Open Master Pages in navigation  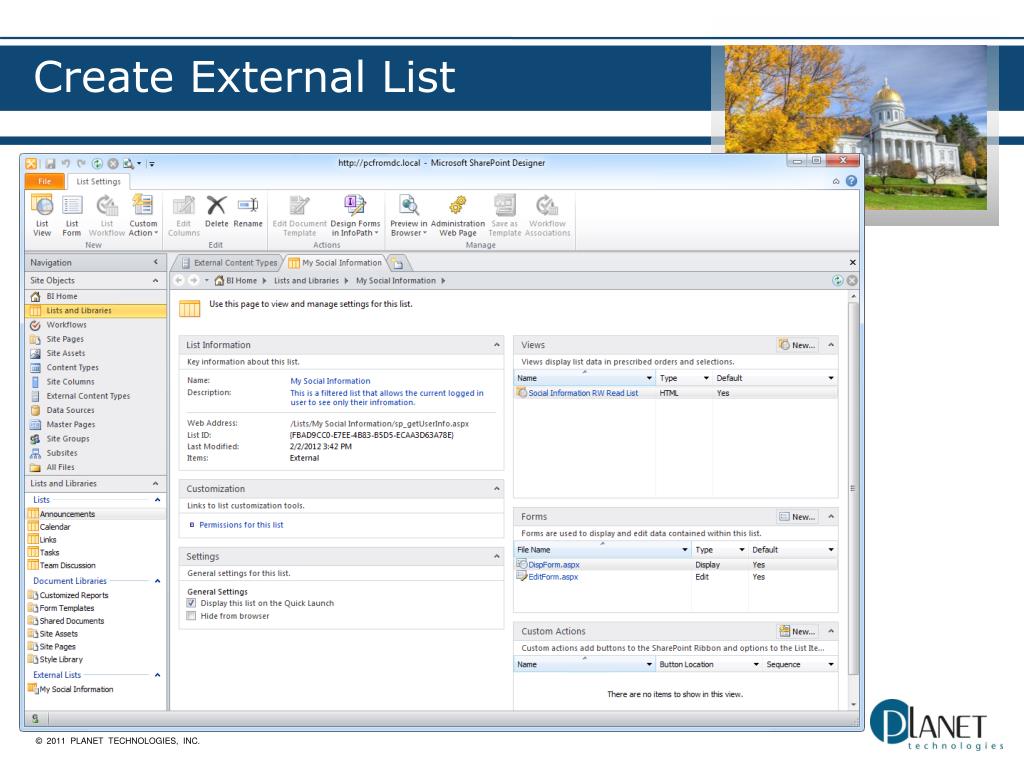95,425
